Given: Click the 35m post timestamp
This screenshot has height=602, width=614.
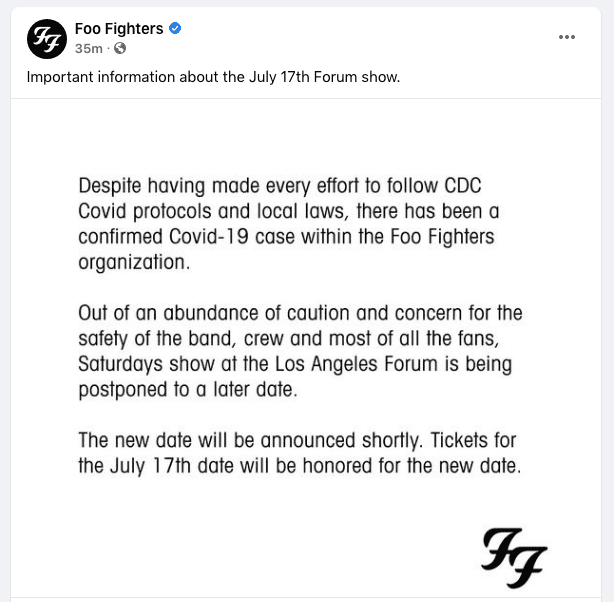Looking at the screenshot, I should click(x=88, y=48).
